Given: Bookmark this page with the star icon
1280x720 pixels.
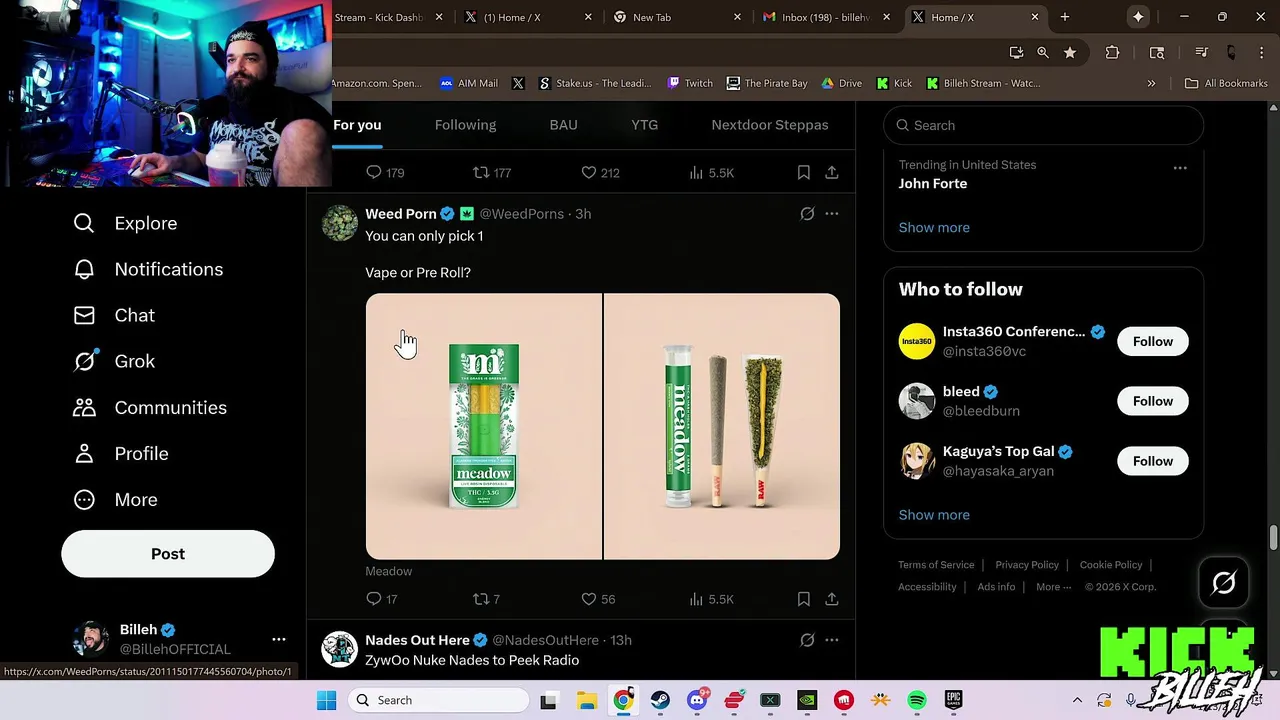Looking at the screenshot, I should click(x=1070, y=53).
